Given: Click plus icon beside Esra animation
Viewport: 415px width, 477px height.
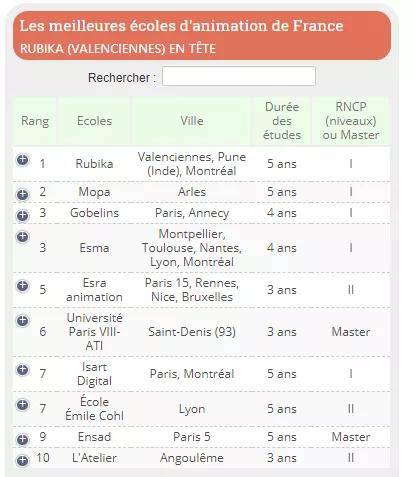Looking at the screenshot, I should [22, 286].
